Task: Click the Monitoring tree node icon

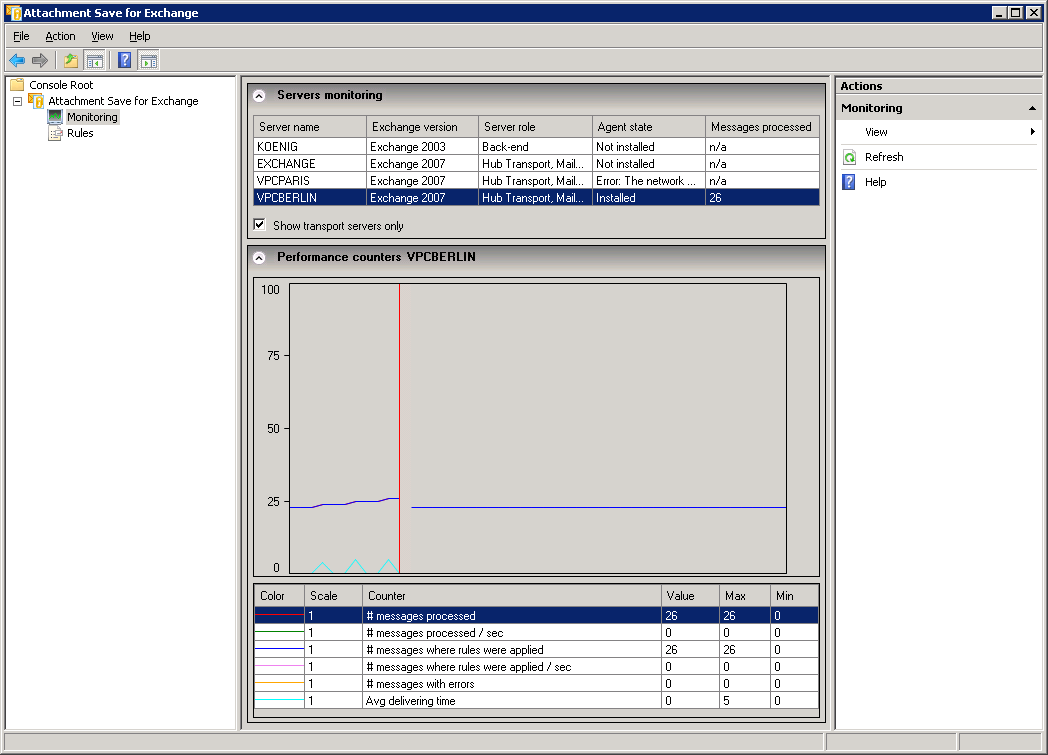Action: tap(55, 117)
